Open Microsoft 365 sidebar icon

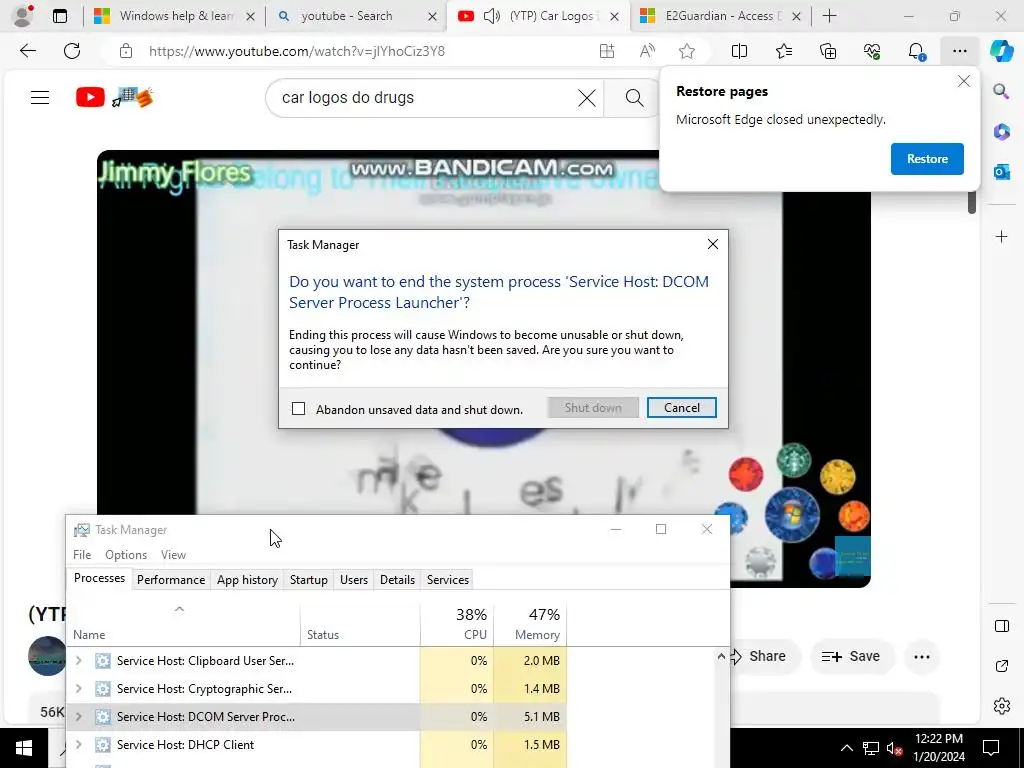click(x=1001, y=132)
